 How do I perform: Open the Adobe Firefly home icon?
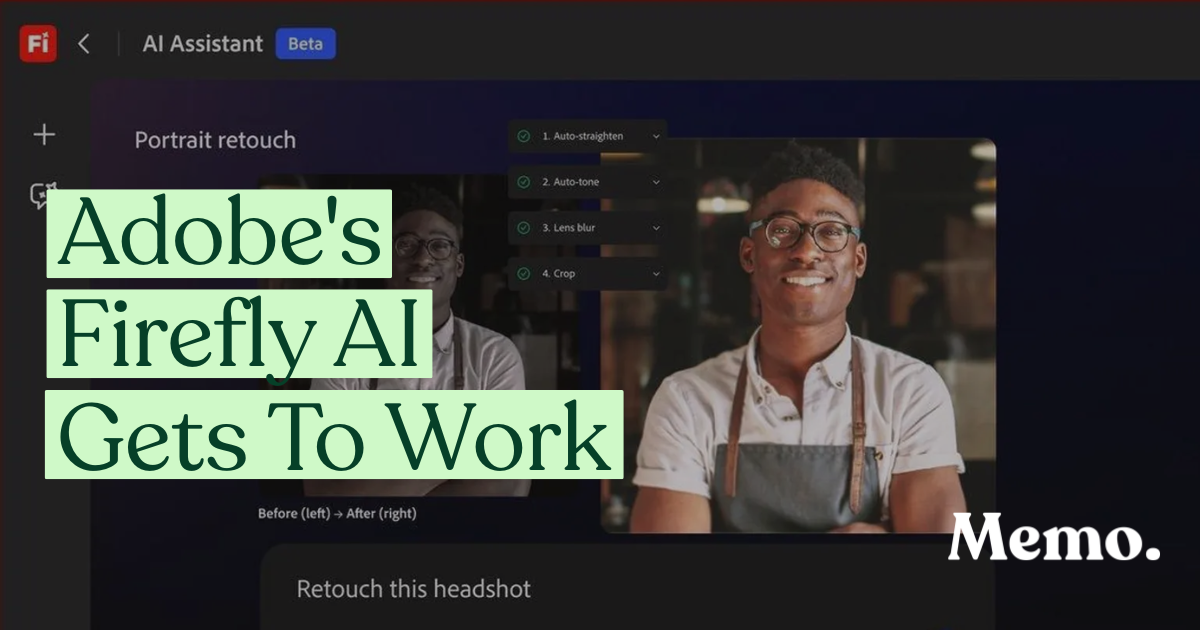38,44
